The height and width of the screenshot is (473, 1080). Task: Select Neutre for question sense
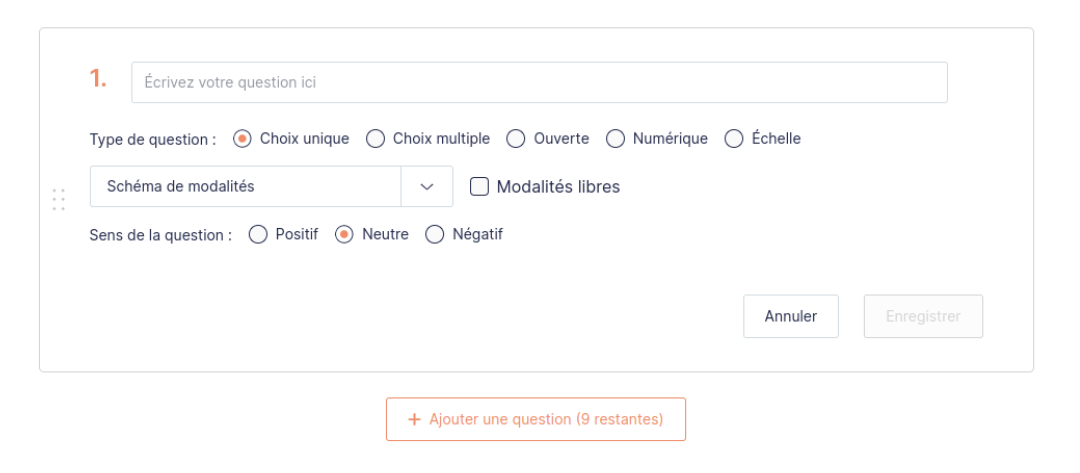(x=344, y=235)
